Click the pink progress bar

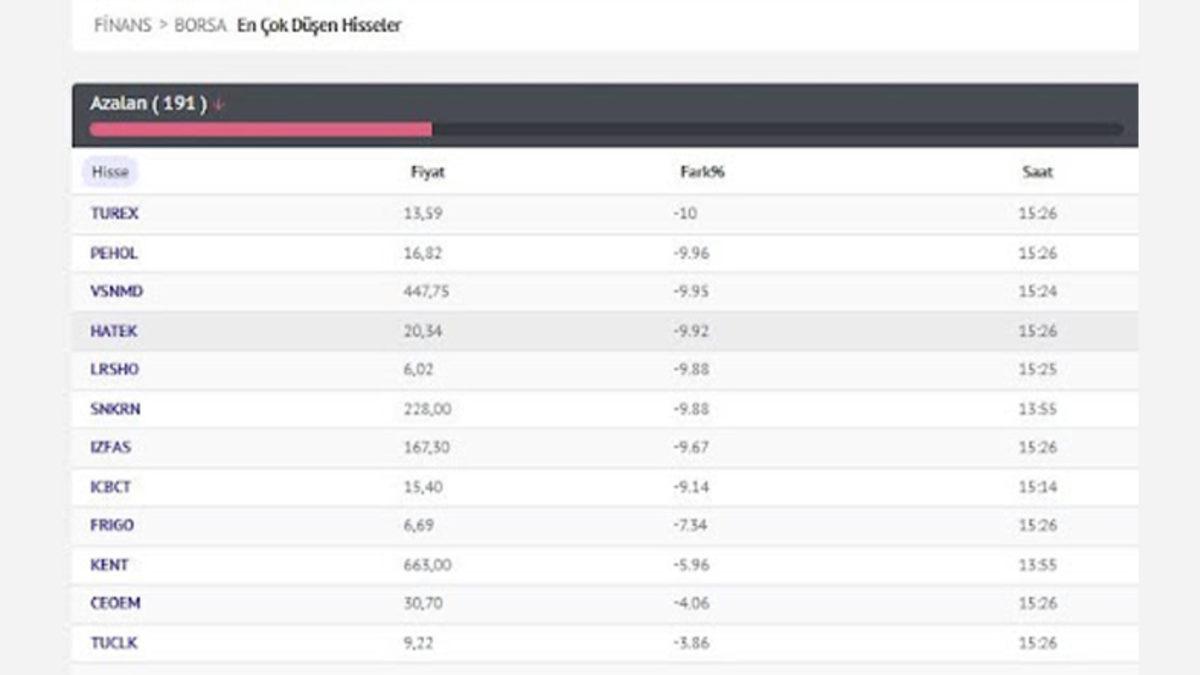[260, 128]
